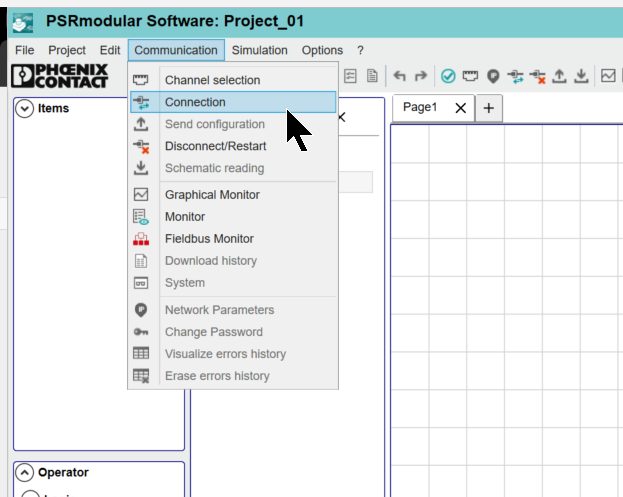Image resolution: width=623 pixels, height=497 pixels.
Task: Add a new page with plus button
Action: pos(489,108)
